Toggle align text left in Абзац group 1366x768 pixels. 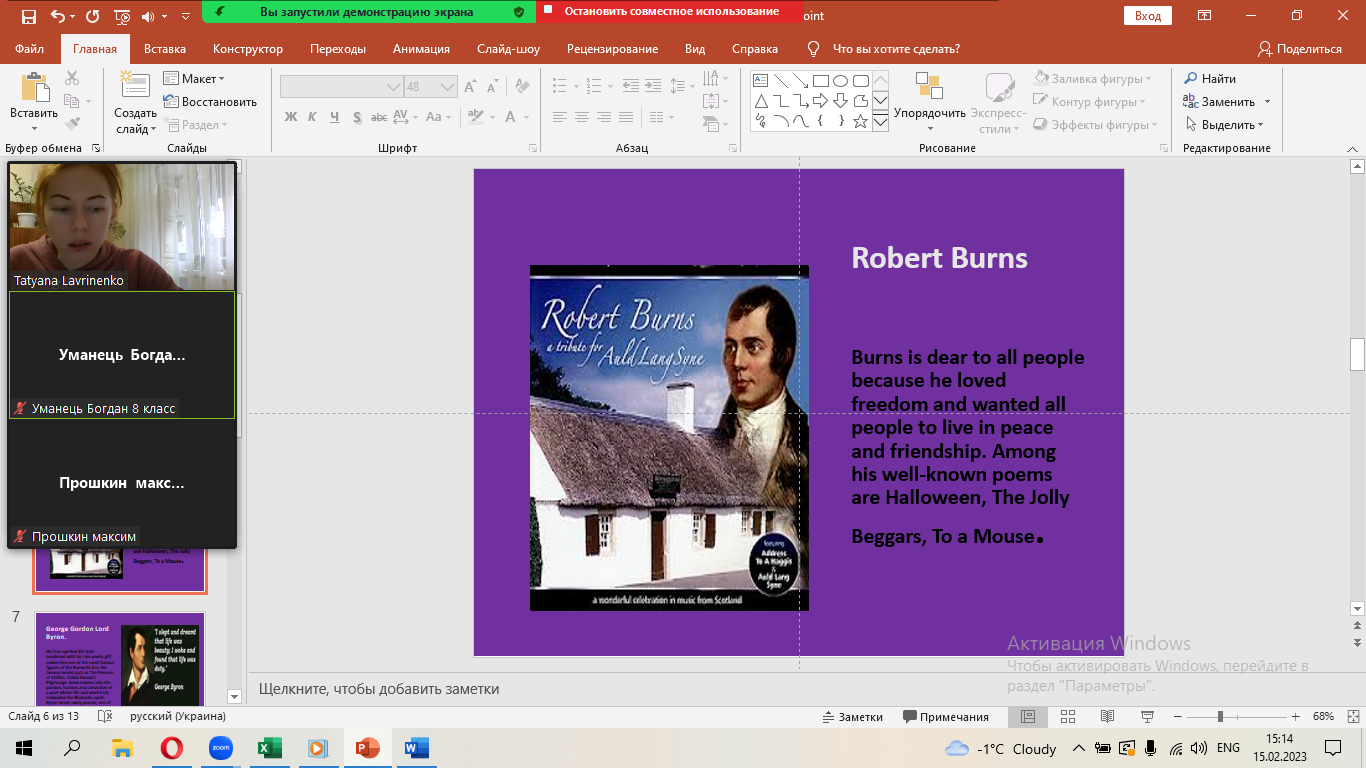tap(560, 117)
